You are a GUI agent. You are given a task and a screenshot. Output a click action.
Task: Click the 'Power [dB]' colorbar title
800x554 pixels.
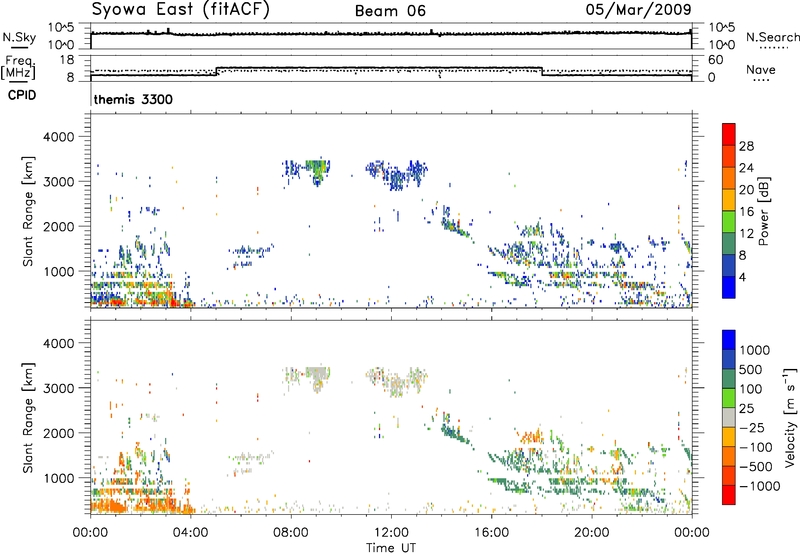pos(763,211)
